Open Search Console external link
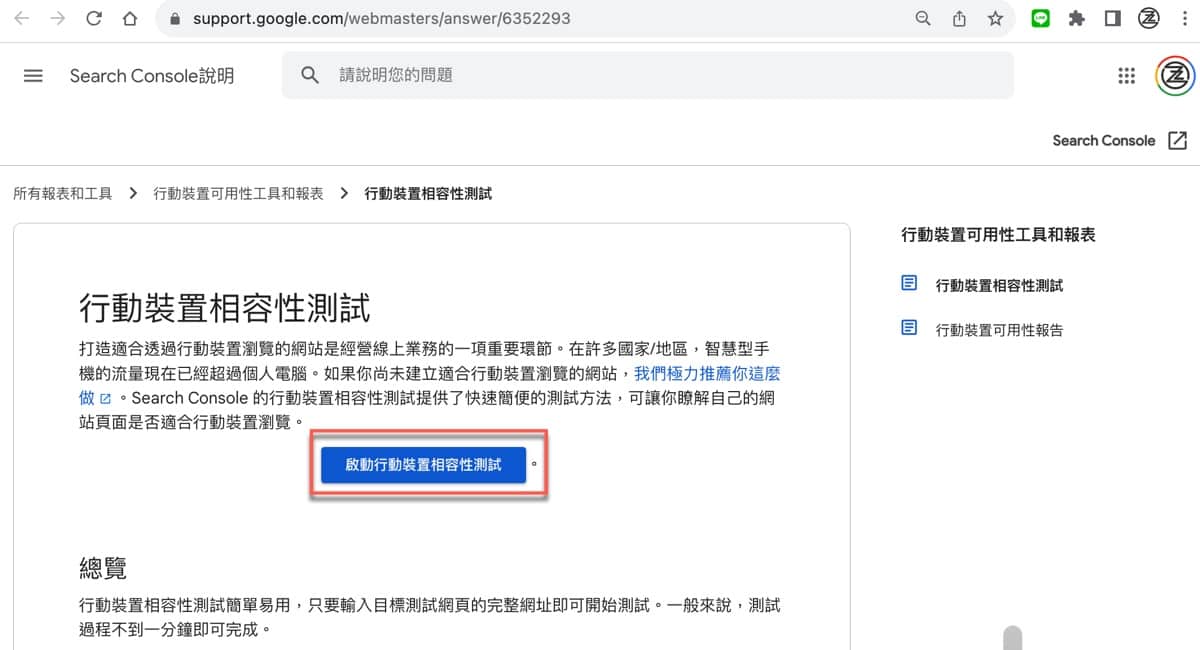1200x650 pixels. pos(1119,141)
